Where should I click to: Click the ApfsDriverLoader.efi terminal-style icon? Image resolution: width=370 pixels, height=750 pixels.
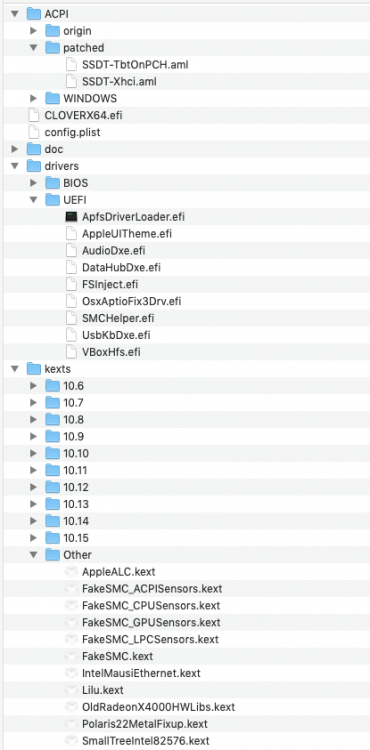(71, 217)
